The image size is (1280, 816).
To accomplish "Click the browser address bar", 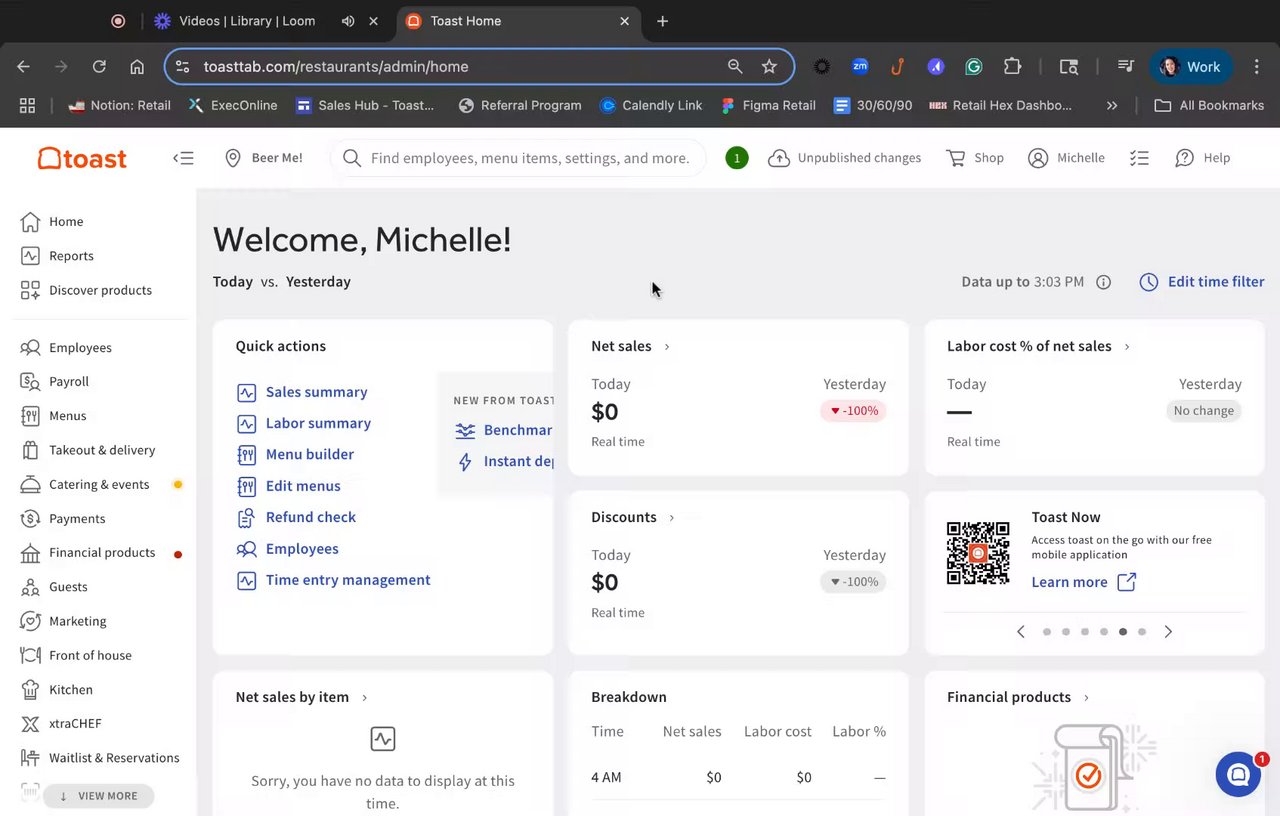I will pos(480,67).
